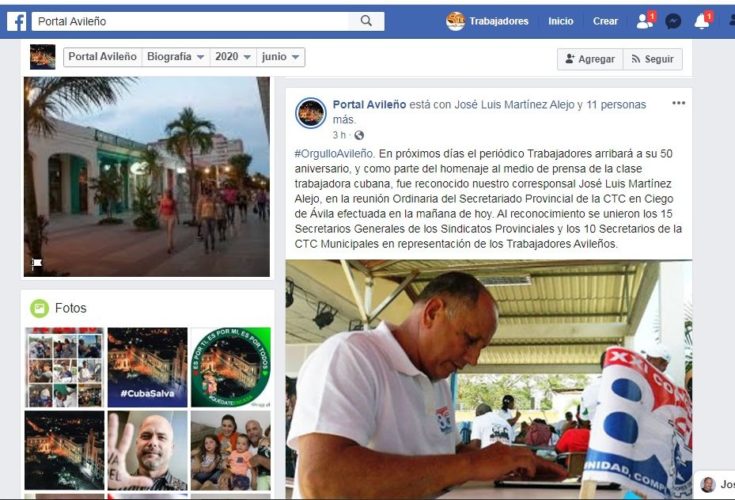Open José Luis Martínez Alejo profile link

pyautogui.click(x=514, y=104)
